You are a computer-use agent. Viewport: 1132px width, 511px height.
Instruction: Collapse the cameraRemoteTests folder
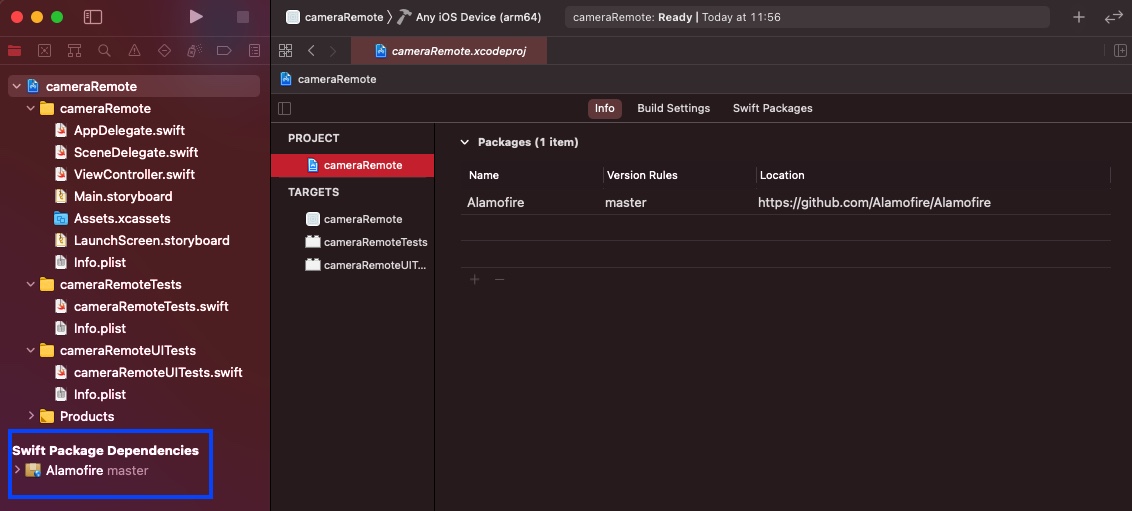point(30,284)
